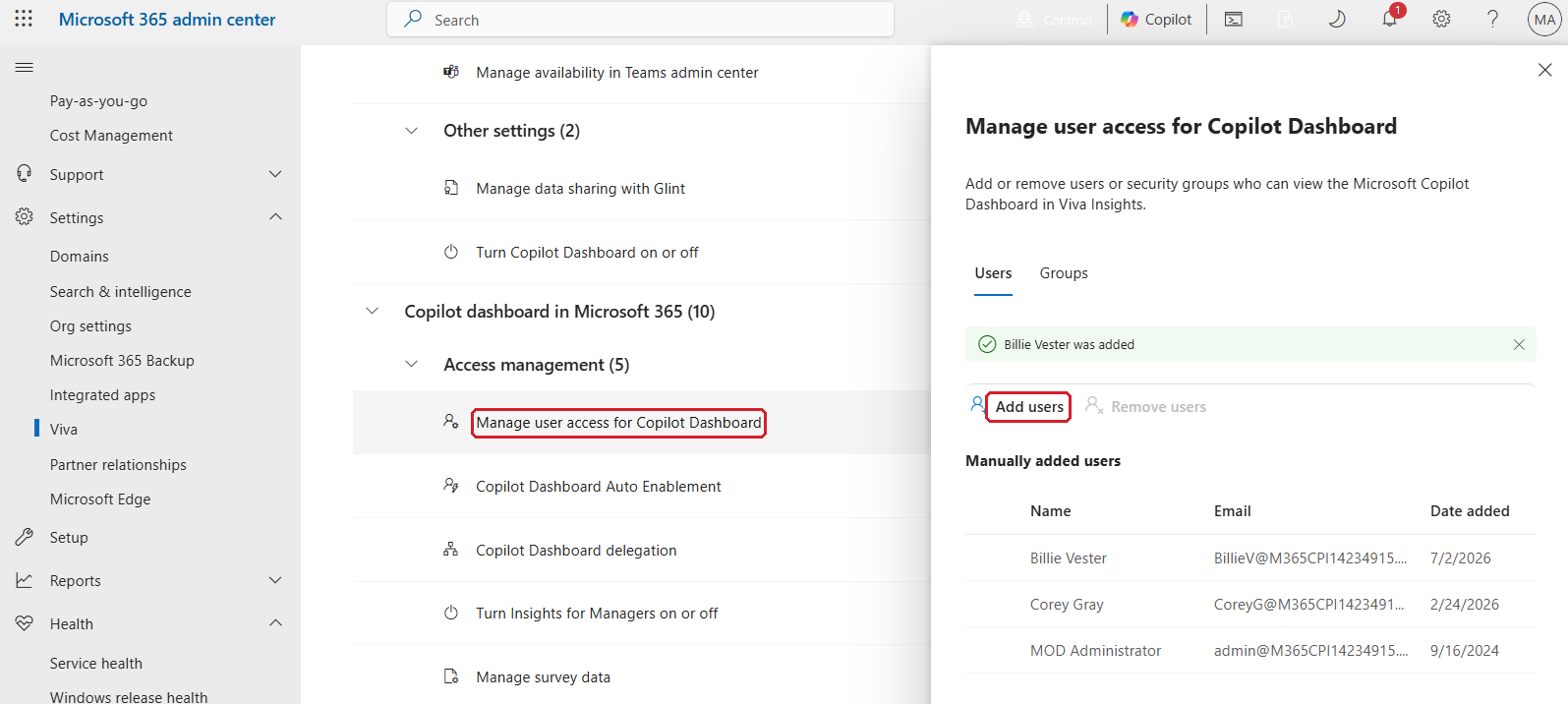
Task: Collapse the Settings section chevron
Action: pos(275,217)
